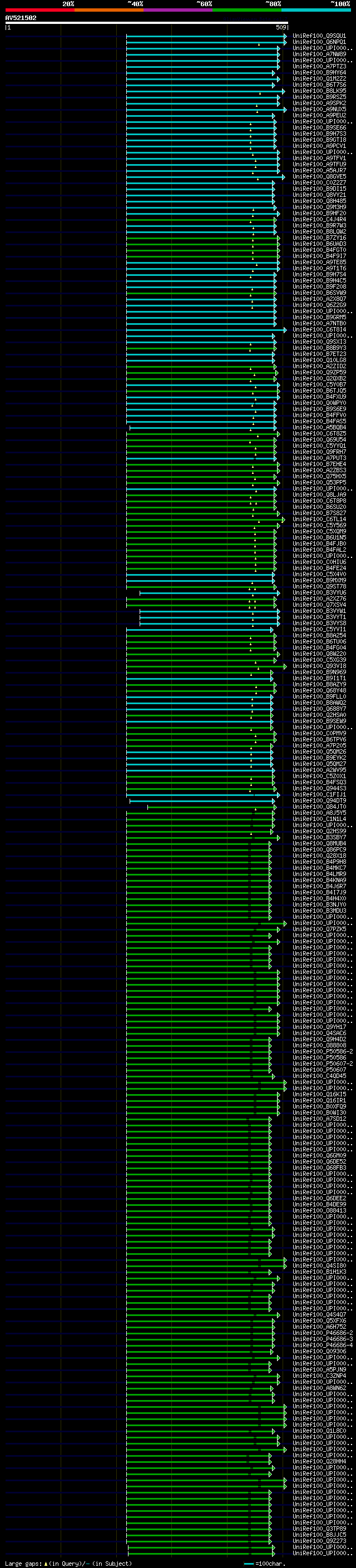Select hit UniRef100_P50586-2

tap(323, 1051)
